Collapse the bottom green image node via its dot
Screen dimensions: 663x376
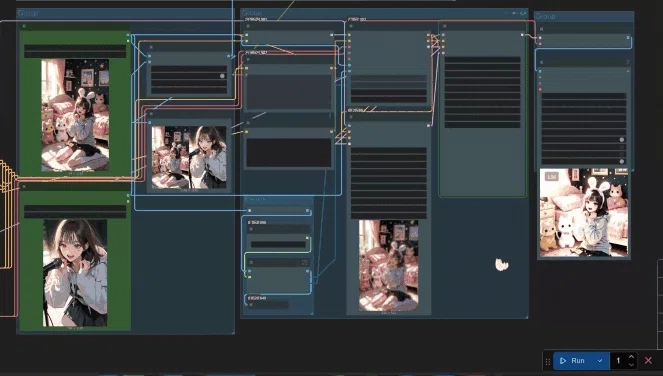pos(24,186)
